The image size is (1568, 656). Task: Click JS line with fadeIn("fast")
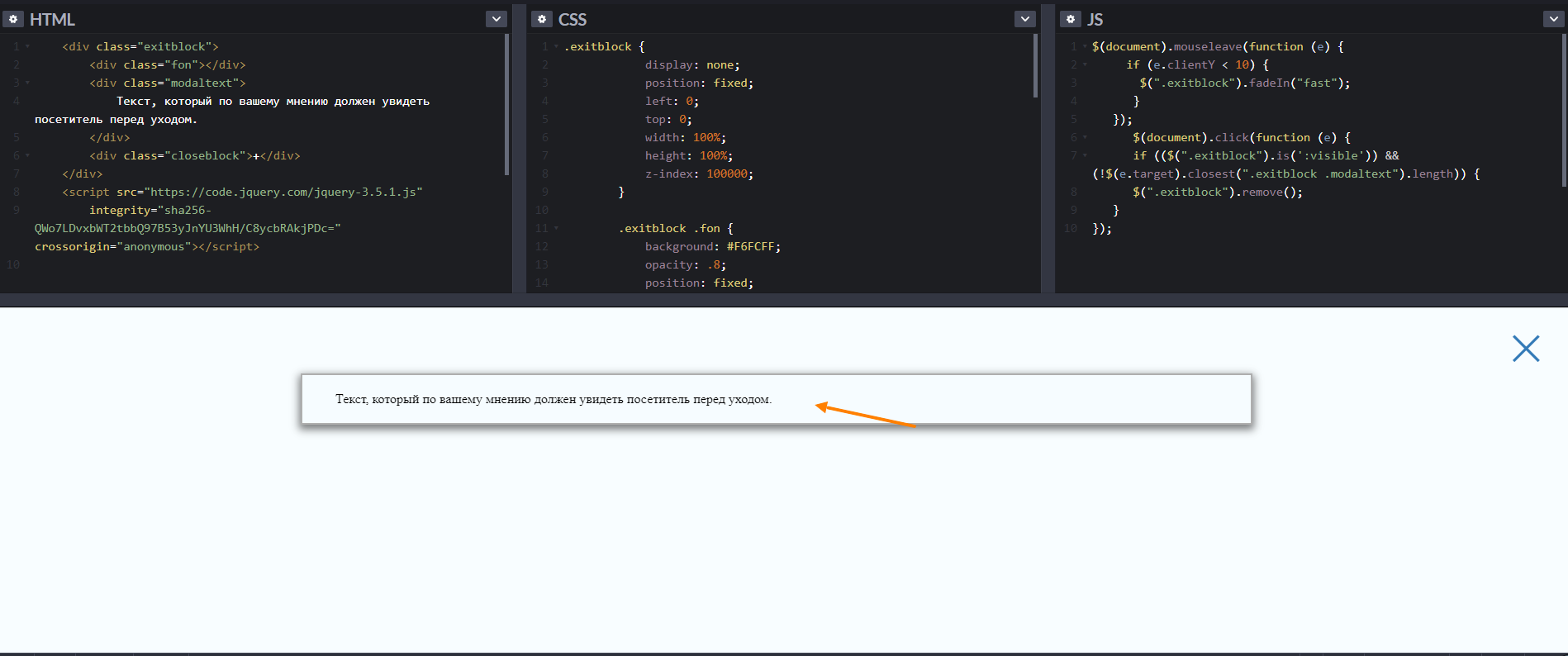[1245, 83]
